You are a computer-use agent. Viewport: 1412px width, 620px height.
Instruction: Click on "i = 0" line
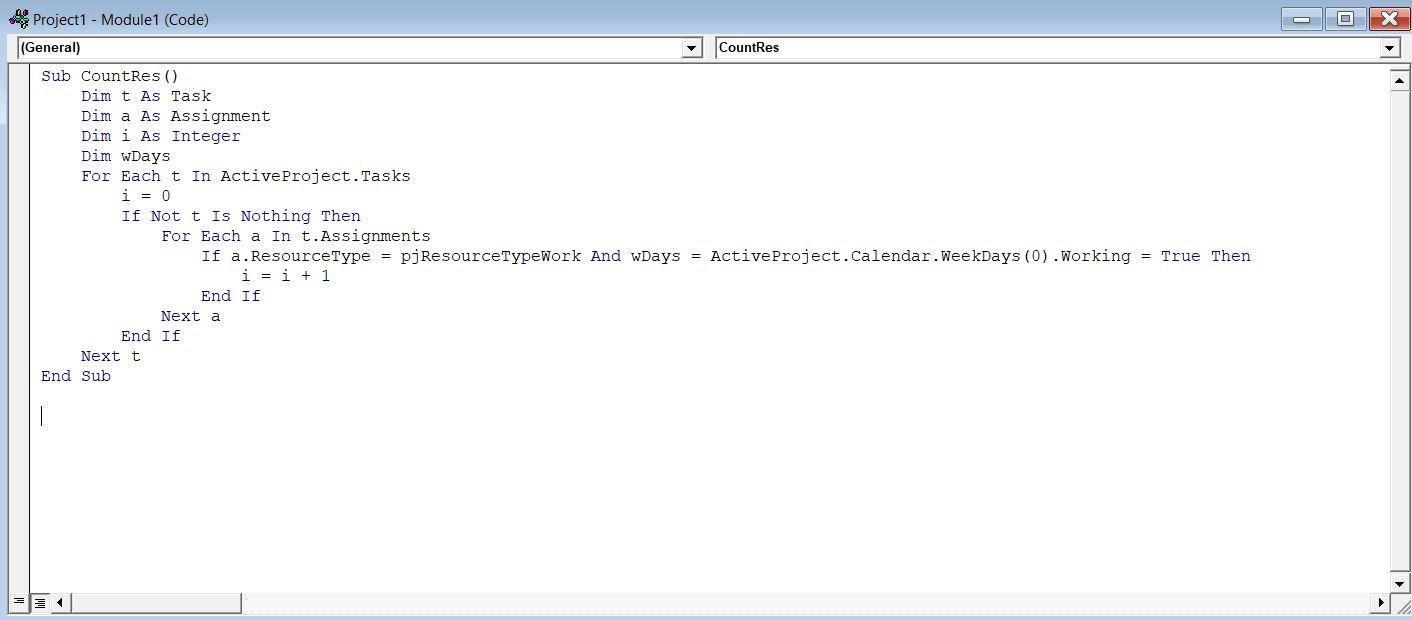click(146, 196)
